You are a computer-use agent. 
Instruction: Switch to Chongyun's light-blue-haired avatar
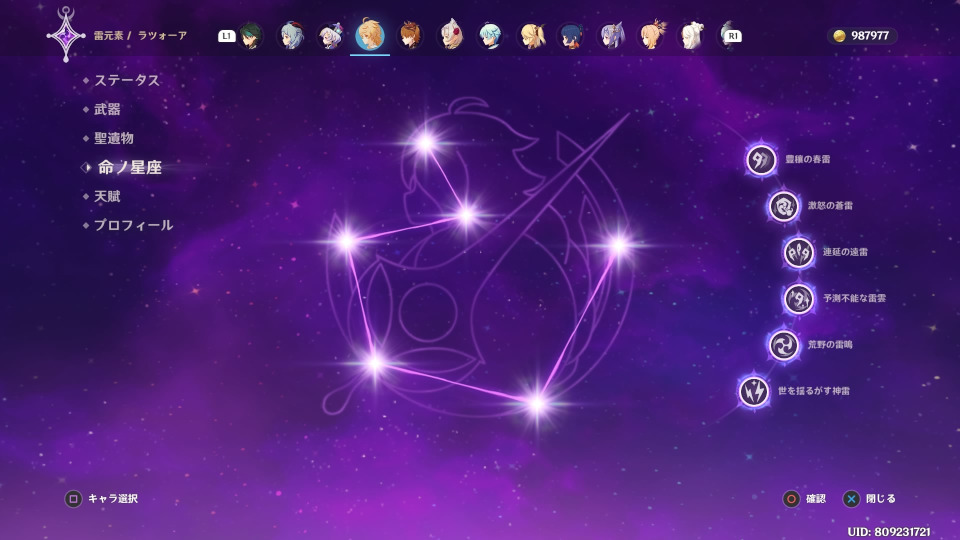(x=490, y=36)
